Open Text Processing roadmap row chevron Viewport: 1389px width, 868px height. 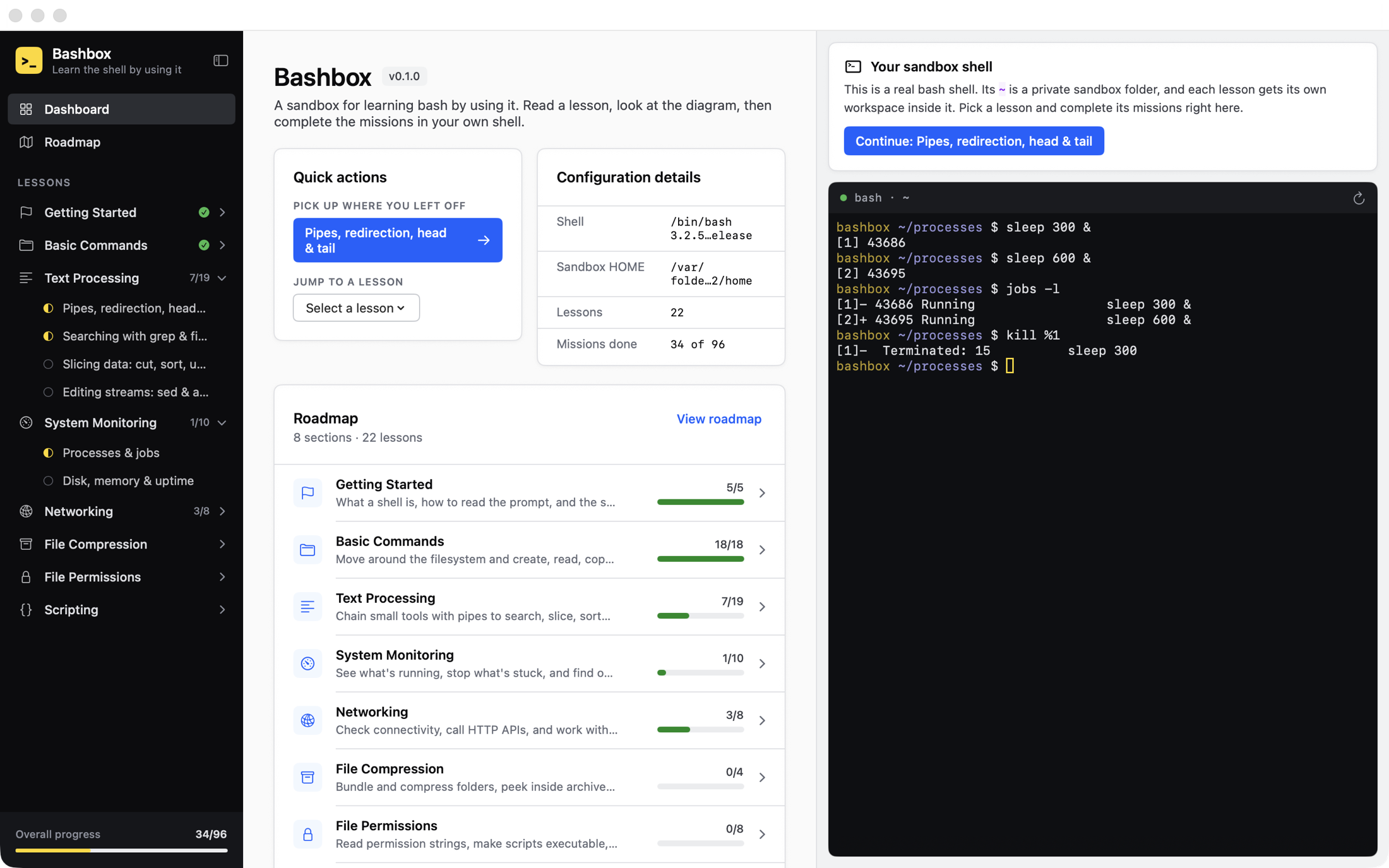point(762,607)
